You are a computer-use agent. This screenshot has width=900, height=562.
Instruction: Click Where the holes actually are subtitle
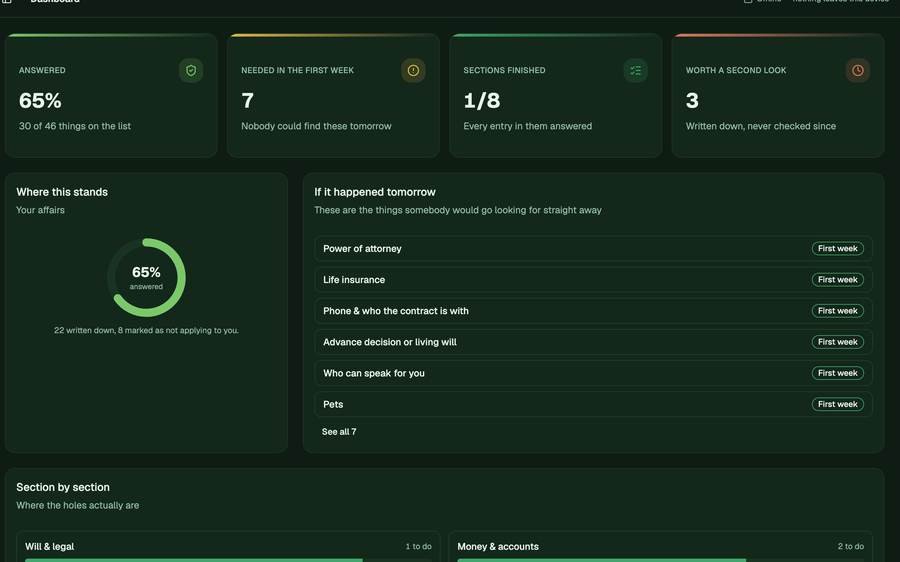(x=77, y=505)
